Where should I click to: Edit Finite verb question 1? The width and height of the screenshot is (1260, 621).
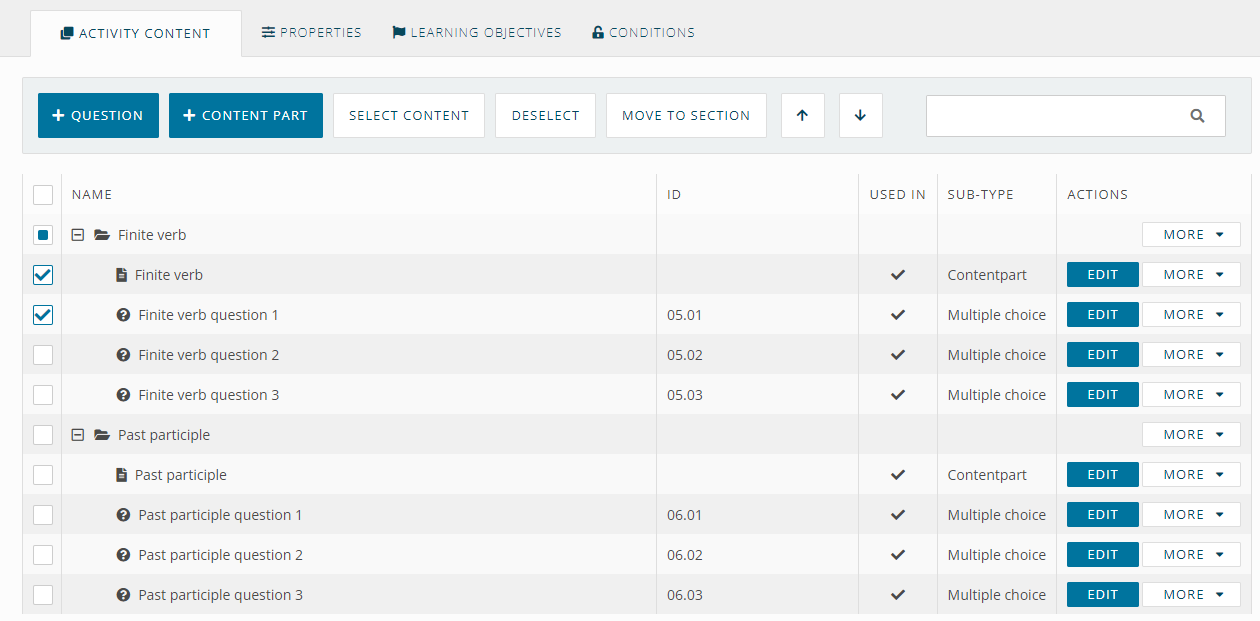[1103, 315]
